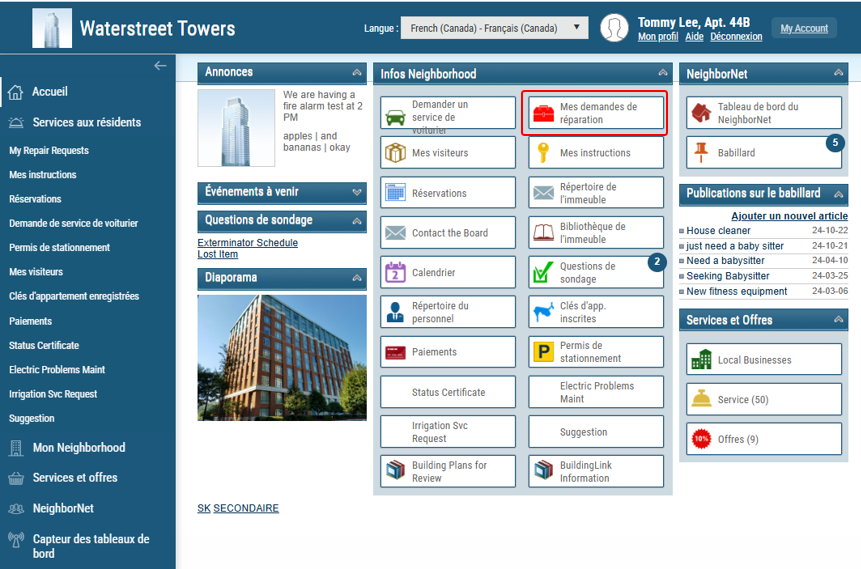Collapse the NeighborNet panel header

838,72
